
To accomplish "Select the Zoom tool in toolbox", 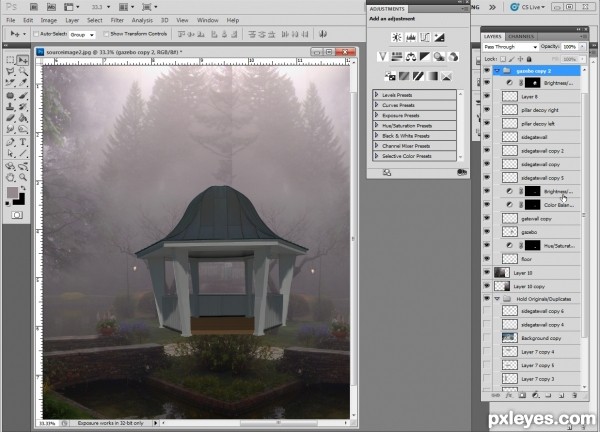I will coord(23,178).
